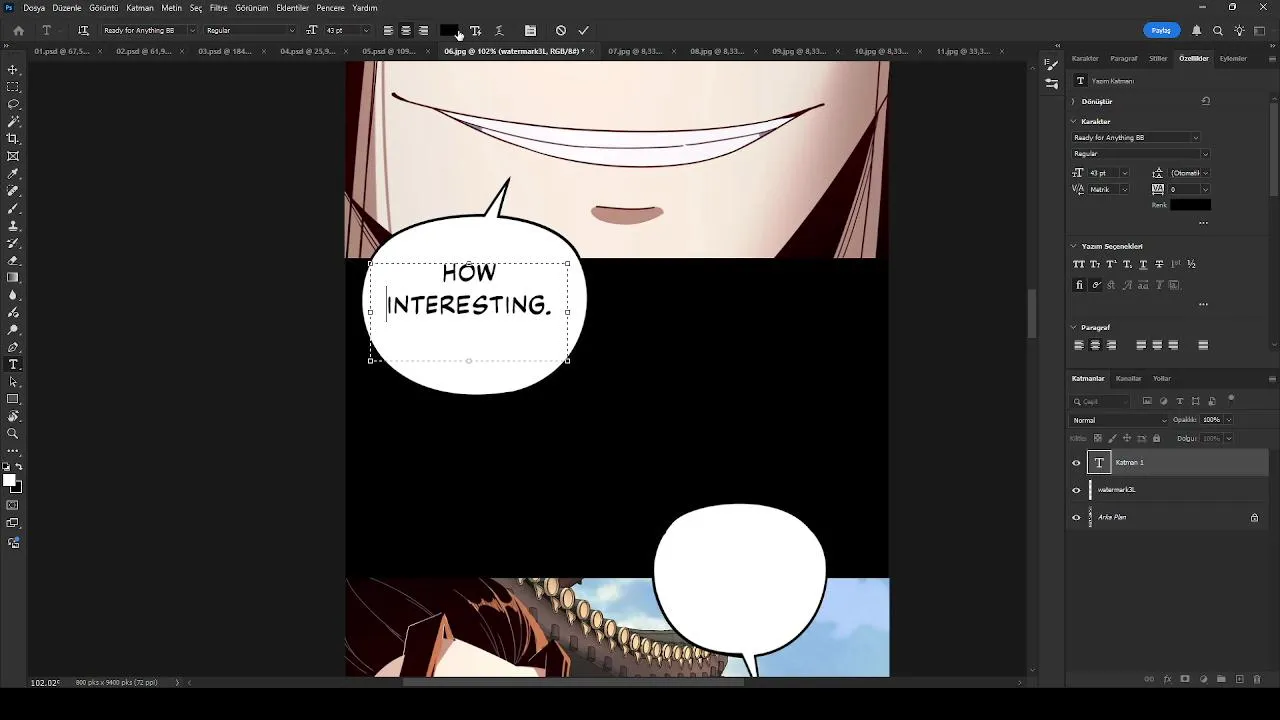This screenshot has width=1280, height=720.
Task: Toggle Underline in Yazım Seçenekleri
Action: pos(1143,264)
